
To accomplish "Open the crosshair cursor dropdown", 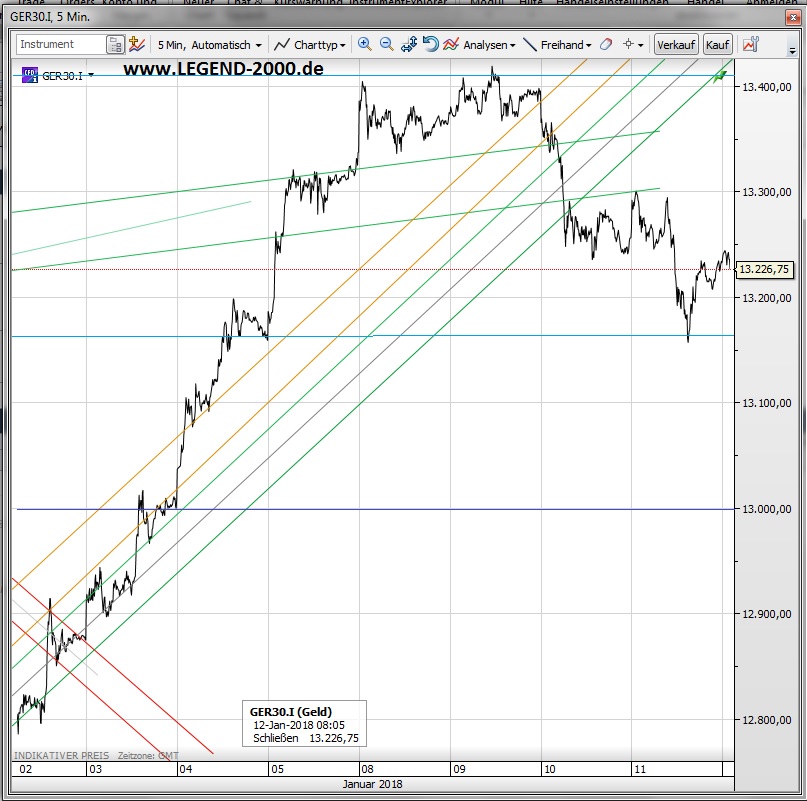I will tap(633, 45).
